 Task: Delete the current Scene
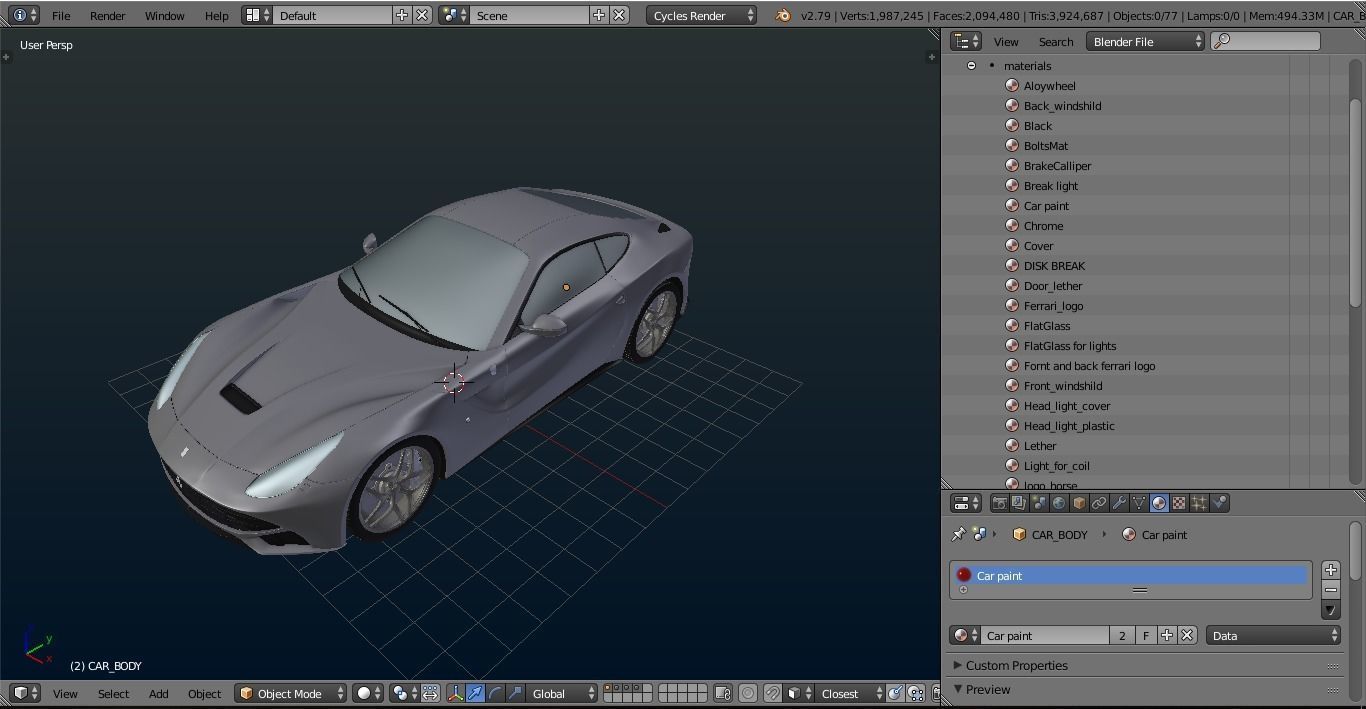619,15
